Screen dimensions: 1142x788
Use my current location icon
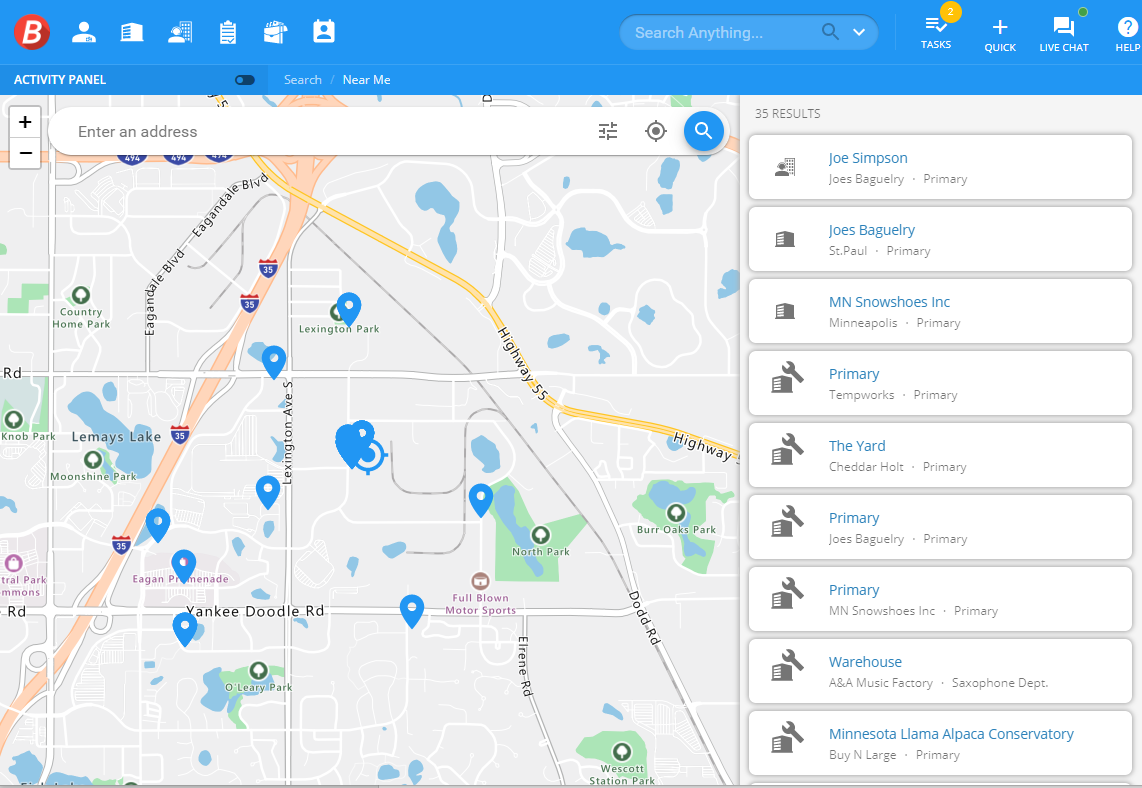(x=655, y=131)
